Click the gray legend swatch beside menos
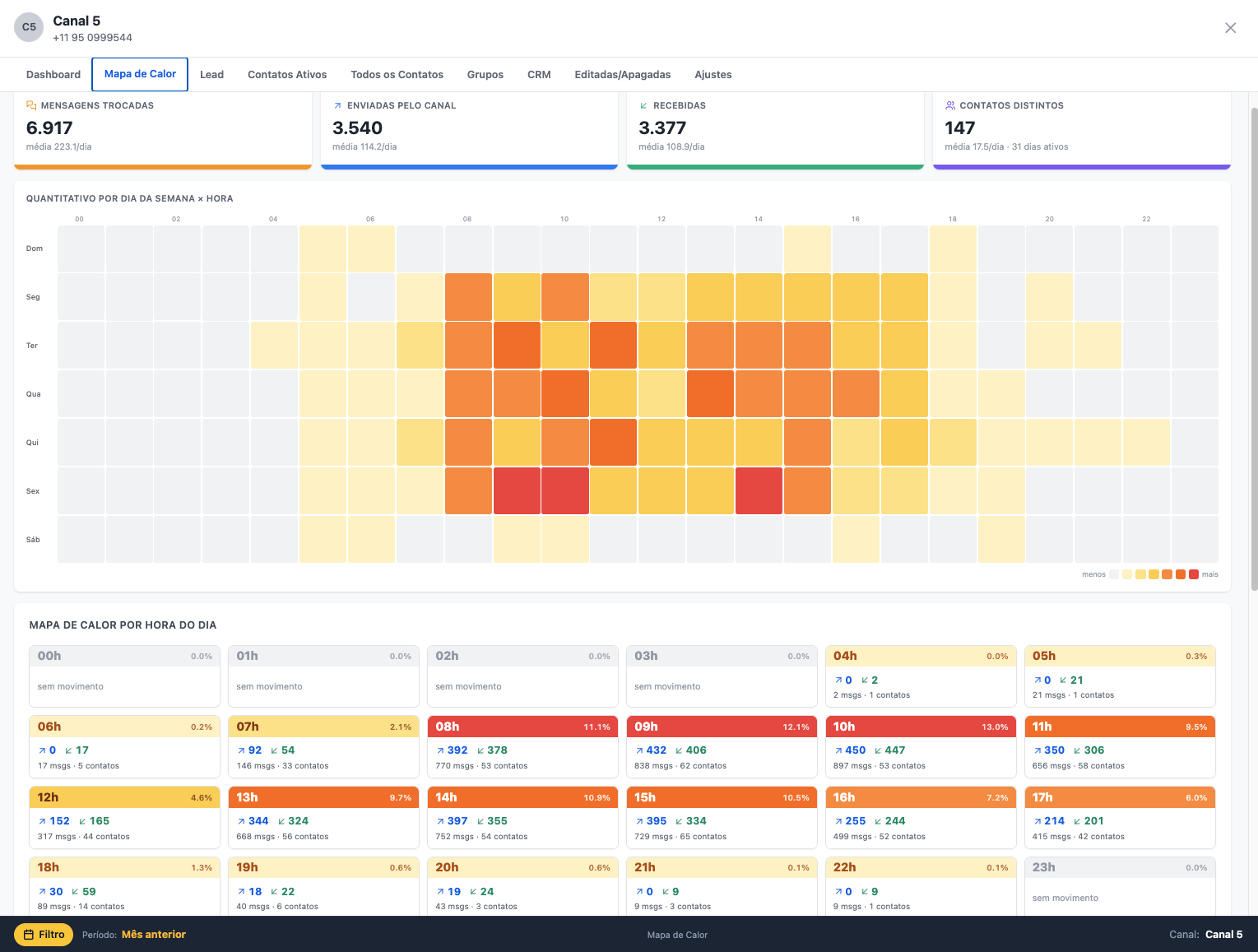Screen dimensions: 1258x952 point(1114,574)
